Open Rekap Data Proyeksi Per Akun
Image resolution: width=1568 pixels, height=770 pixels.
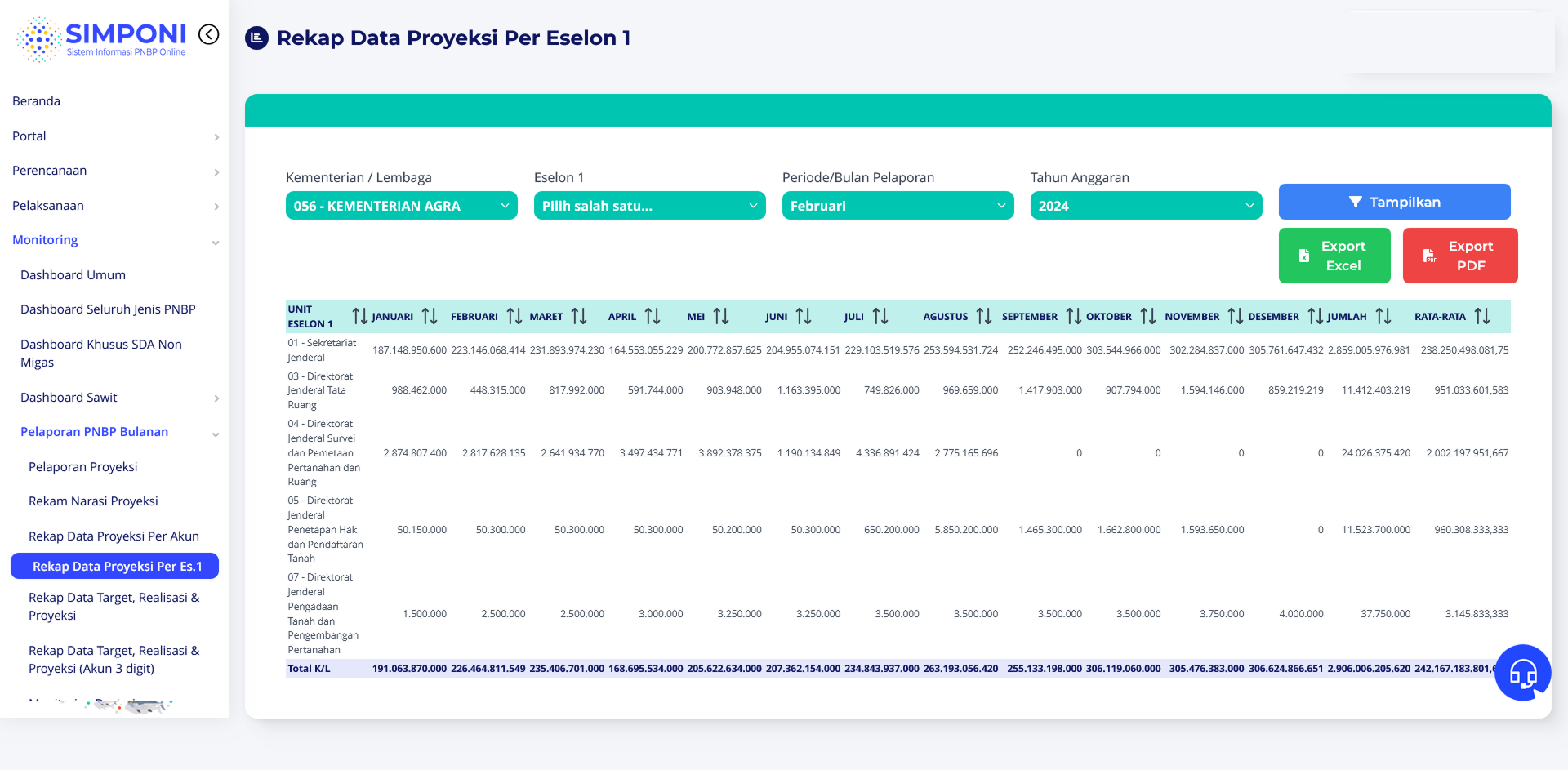coord(114,536)
